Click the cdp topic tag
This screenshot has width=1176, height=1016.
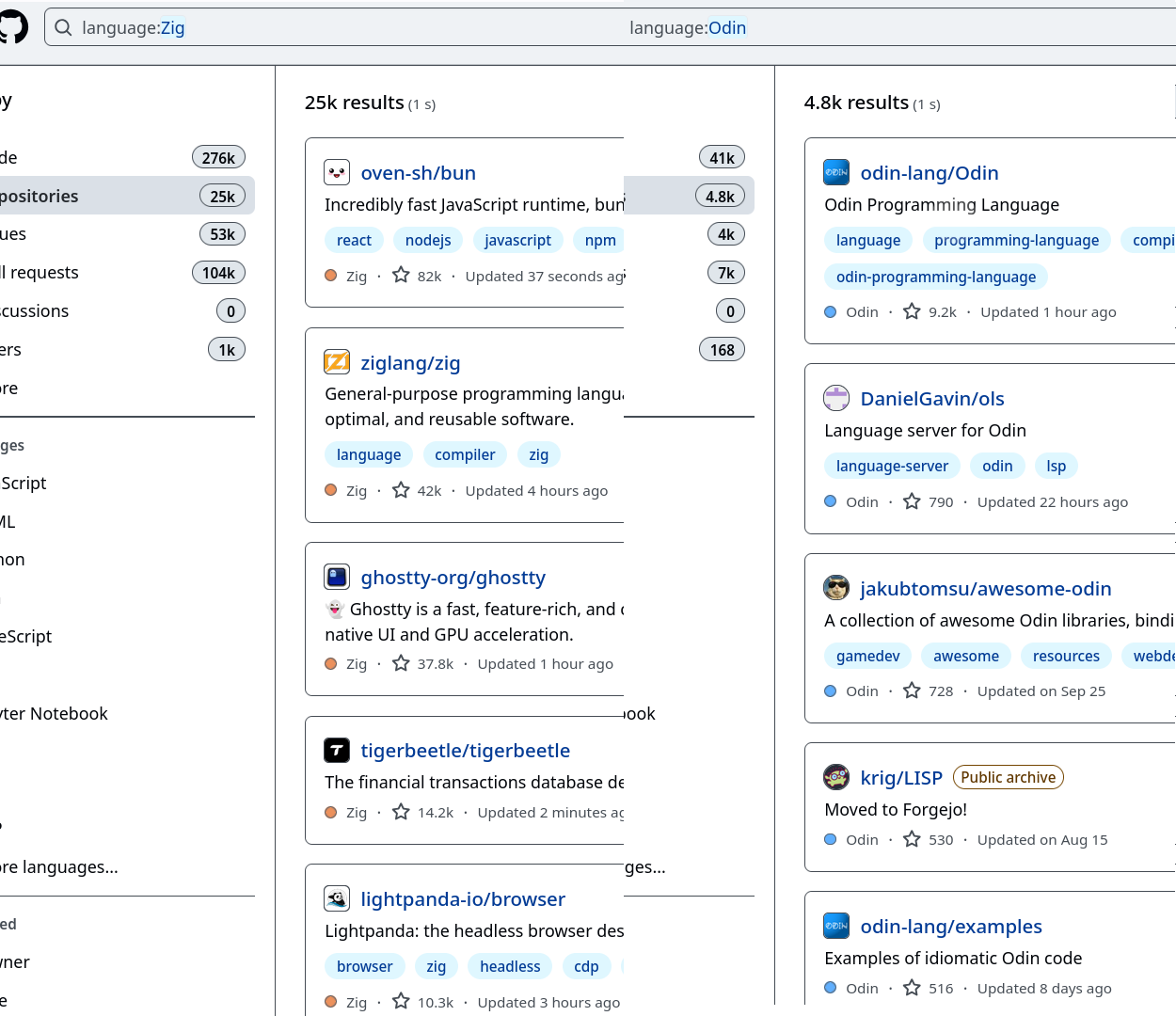(586, 966)
